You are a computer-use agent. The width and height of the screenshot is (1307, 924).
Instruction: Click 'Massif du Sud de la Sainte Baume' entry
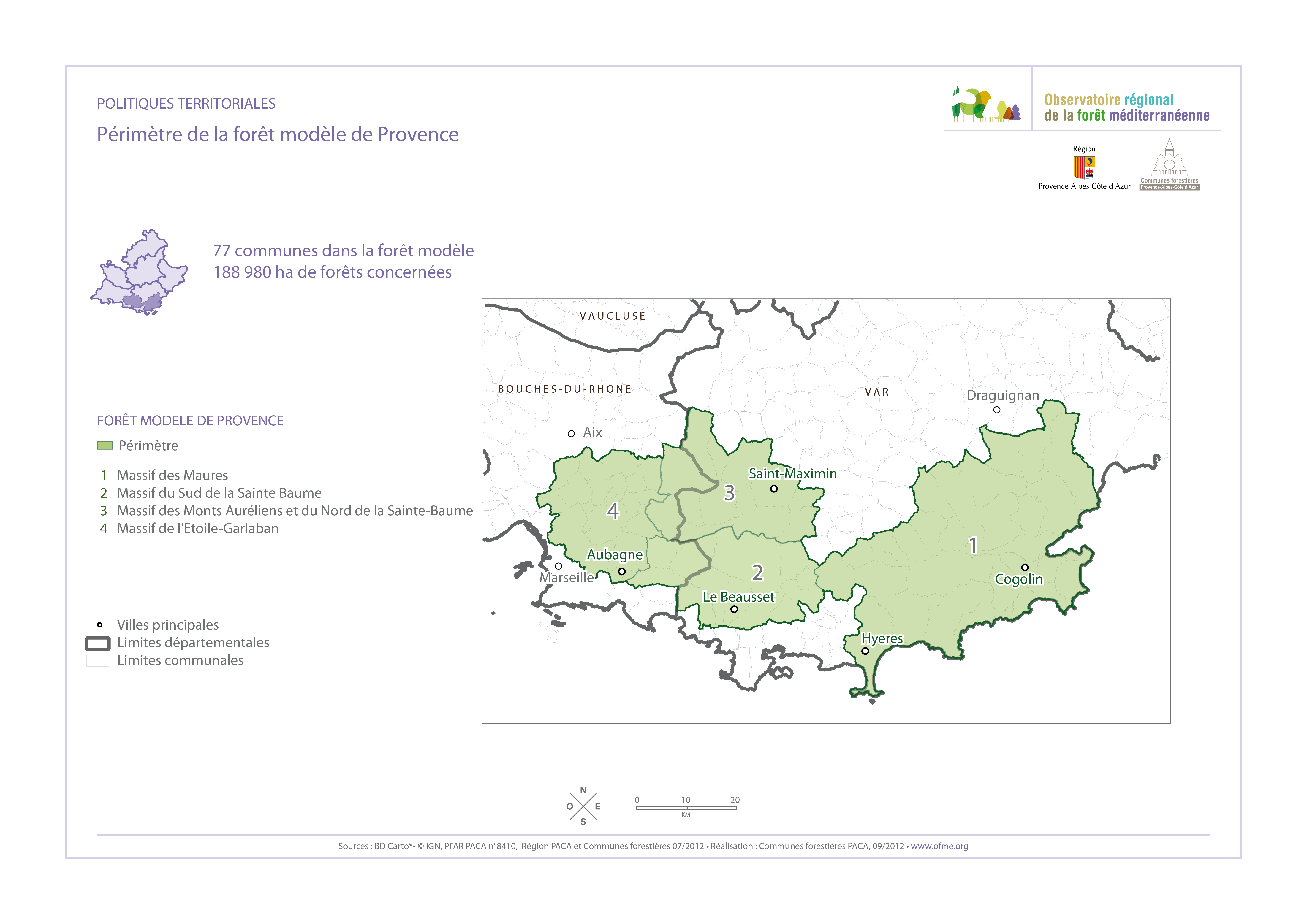[x=219, y=493]
